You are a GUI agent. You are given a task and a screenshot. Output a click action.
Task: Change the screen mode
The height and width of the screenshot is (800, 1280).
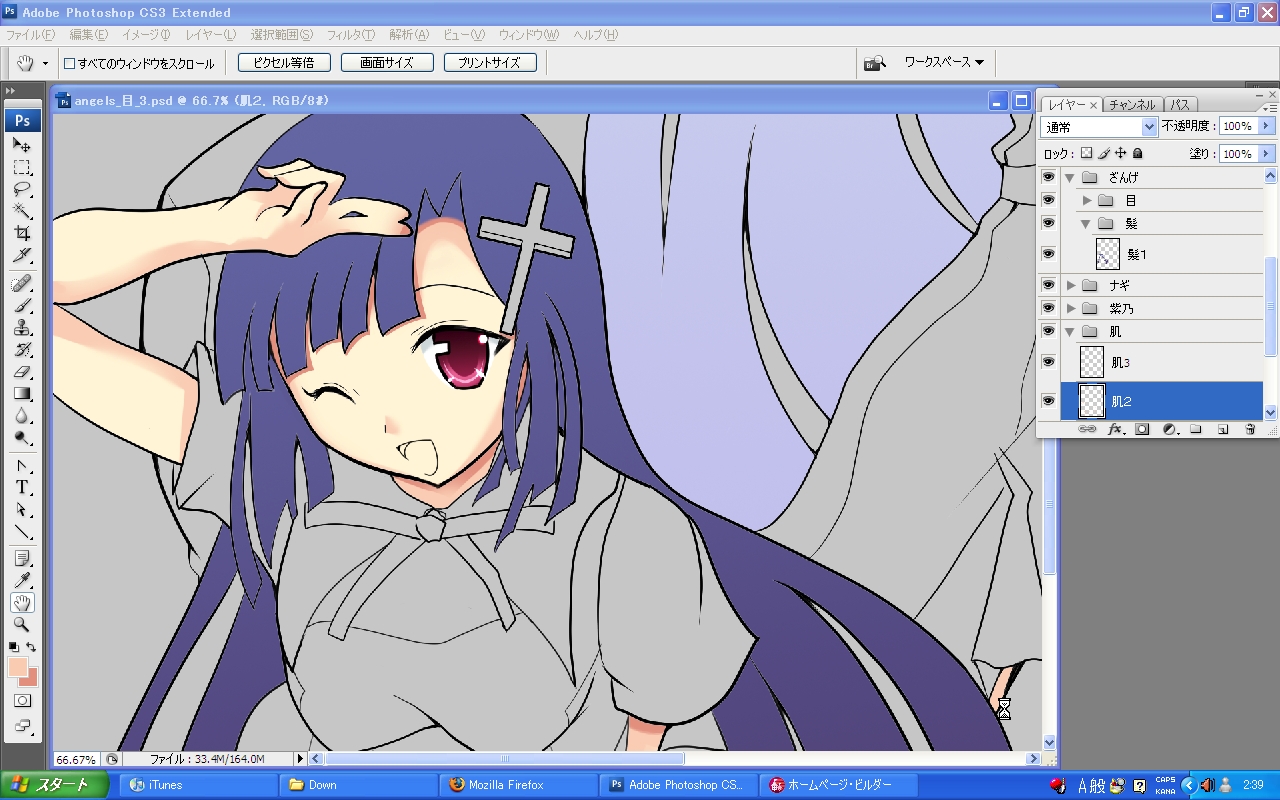22,726
